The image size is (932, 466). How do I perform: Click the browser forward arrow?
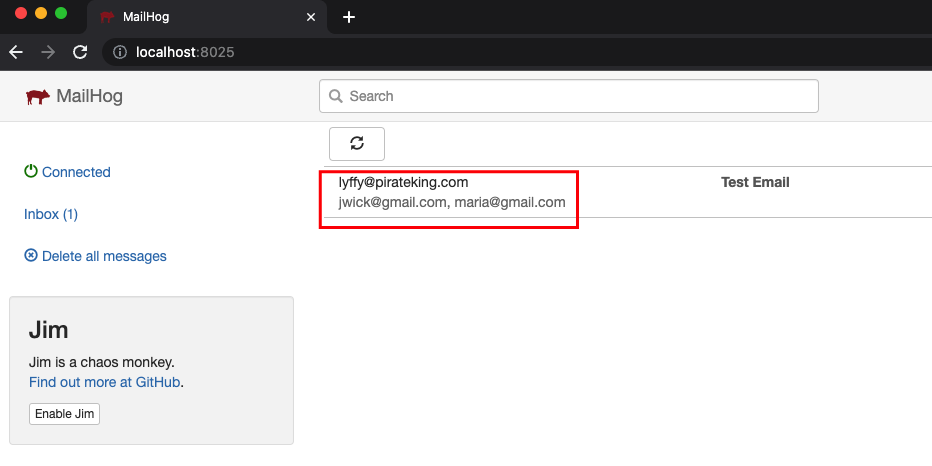click(x=48, y=52)
